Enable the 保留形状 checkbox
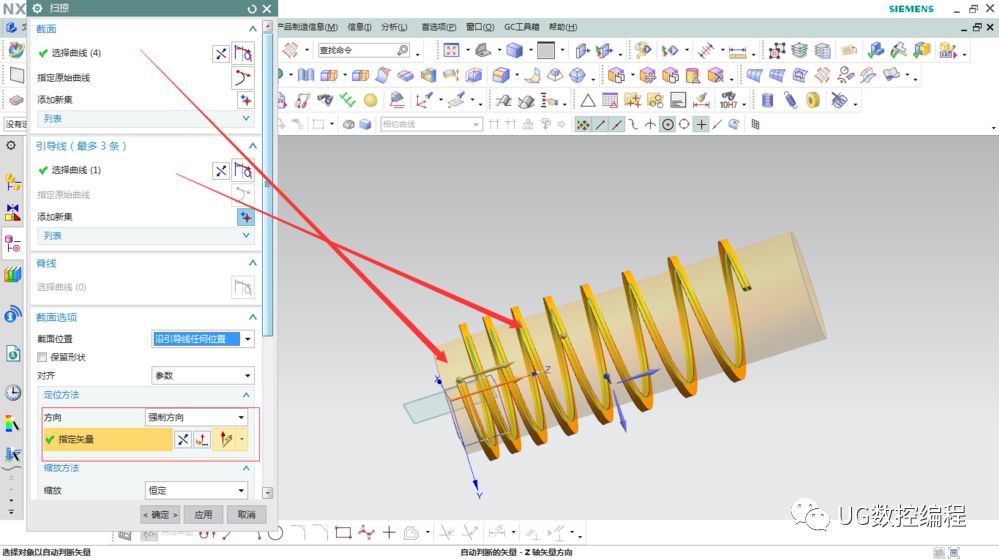Viewport: 999px width, 560px height. click(x=42, y=357)
